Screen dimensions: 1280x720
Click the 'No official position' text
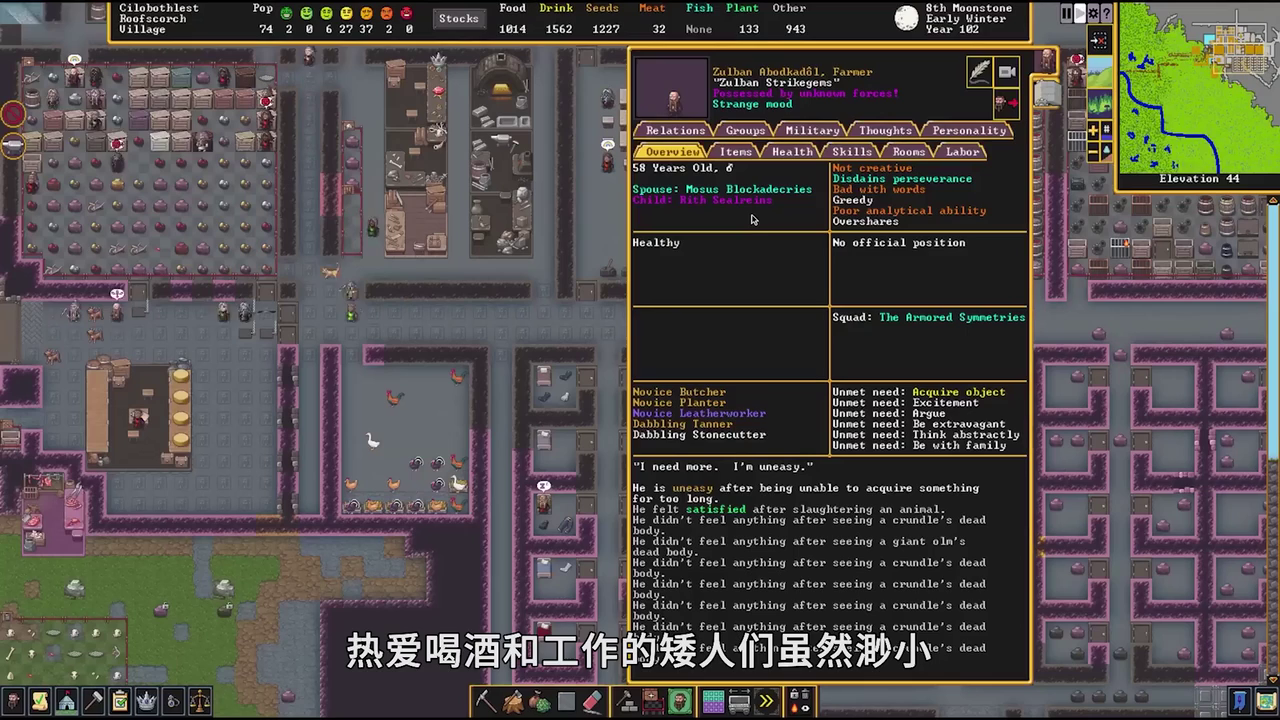pyautogui.click(x=899, y=242)
